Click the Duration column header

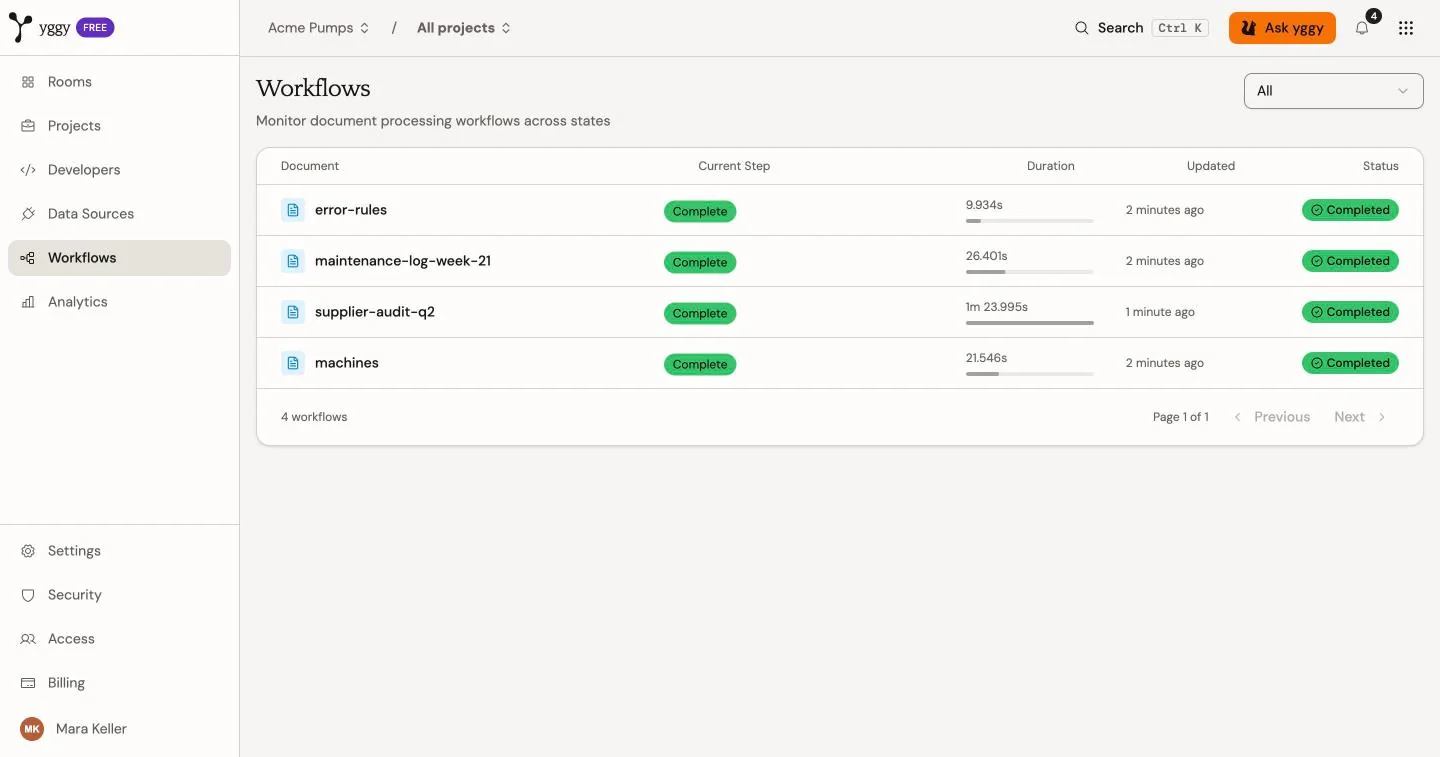pyautogui.click(x=1051, y=166)
